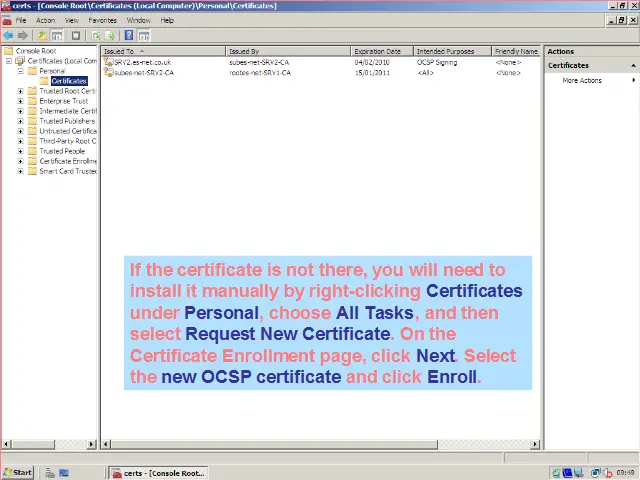The width and height of the screenshot is (640, 480).
Task: Click the Forward arrow toolbar icon
Action: (x=23, y=35)
